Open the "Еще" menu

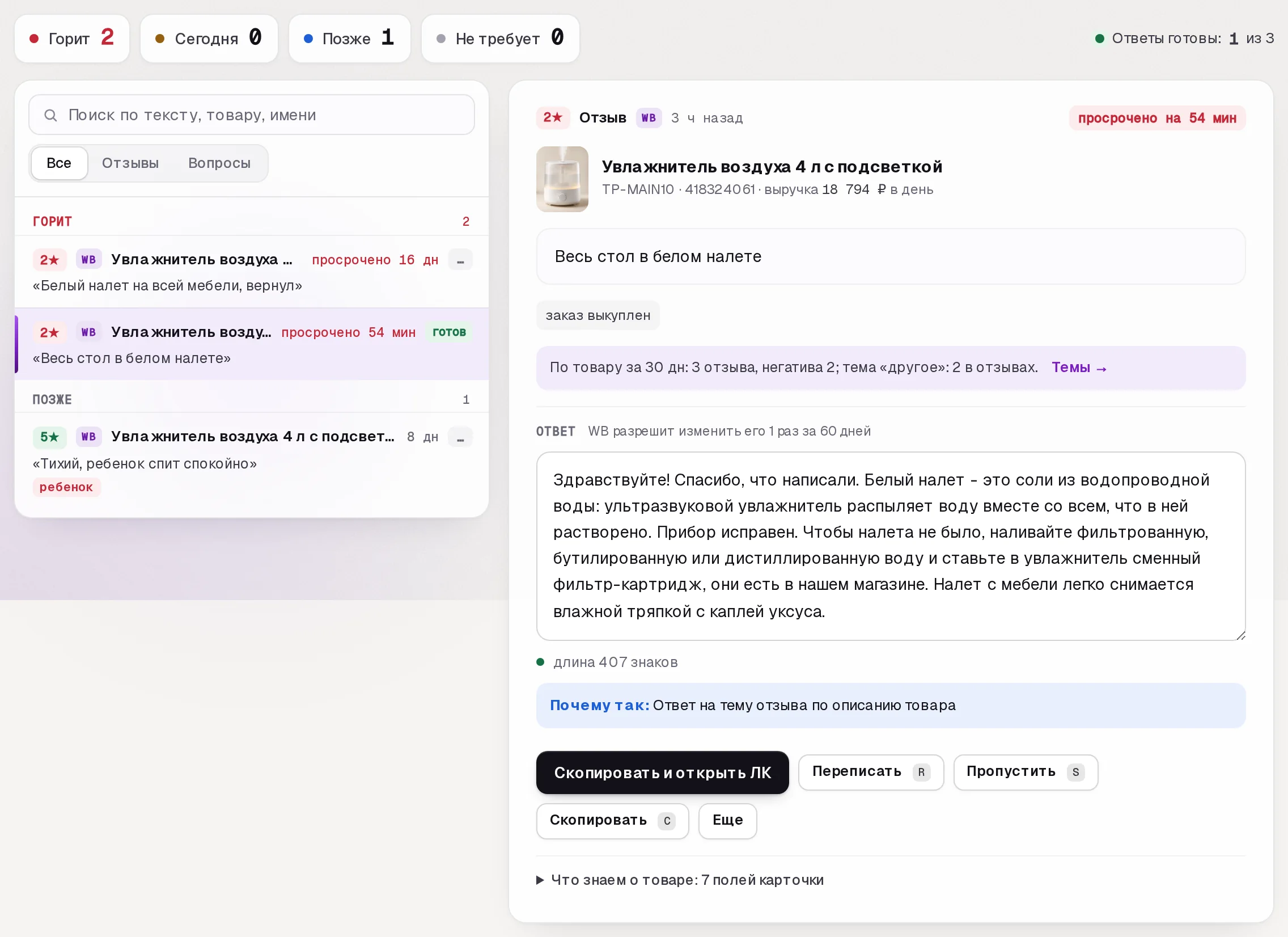pos(727,821)
